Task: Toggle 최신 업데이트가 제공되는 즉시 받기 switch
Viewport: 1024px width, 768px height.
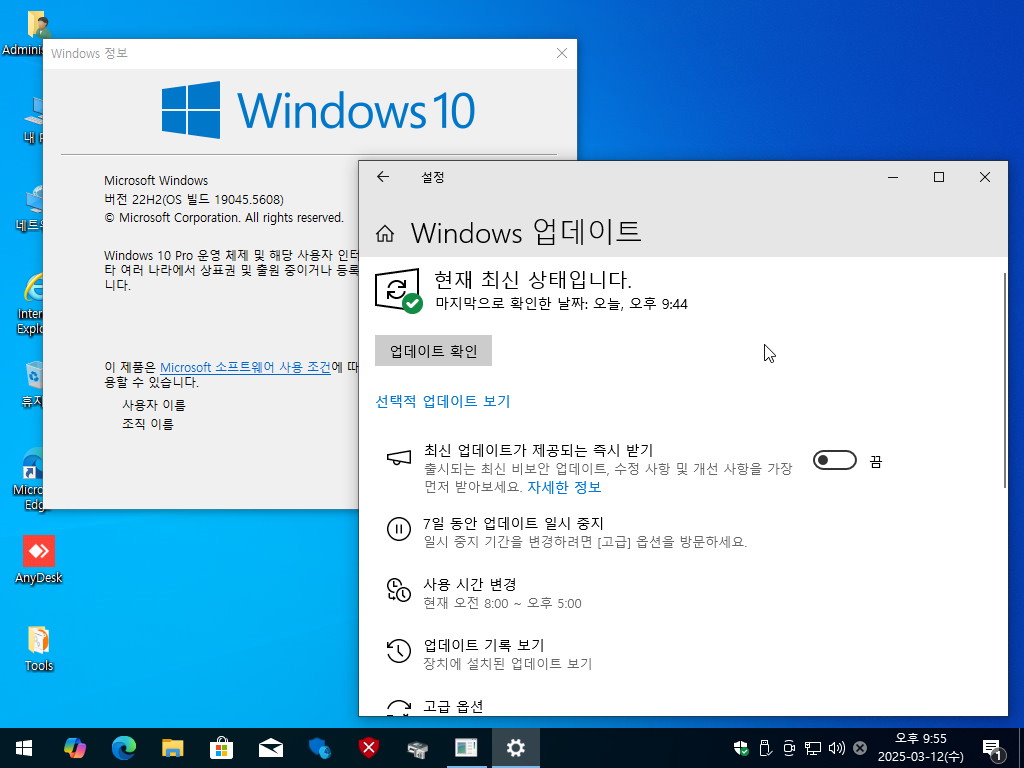Action: pyautogui.click(x=835, y=460)
